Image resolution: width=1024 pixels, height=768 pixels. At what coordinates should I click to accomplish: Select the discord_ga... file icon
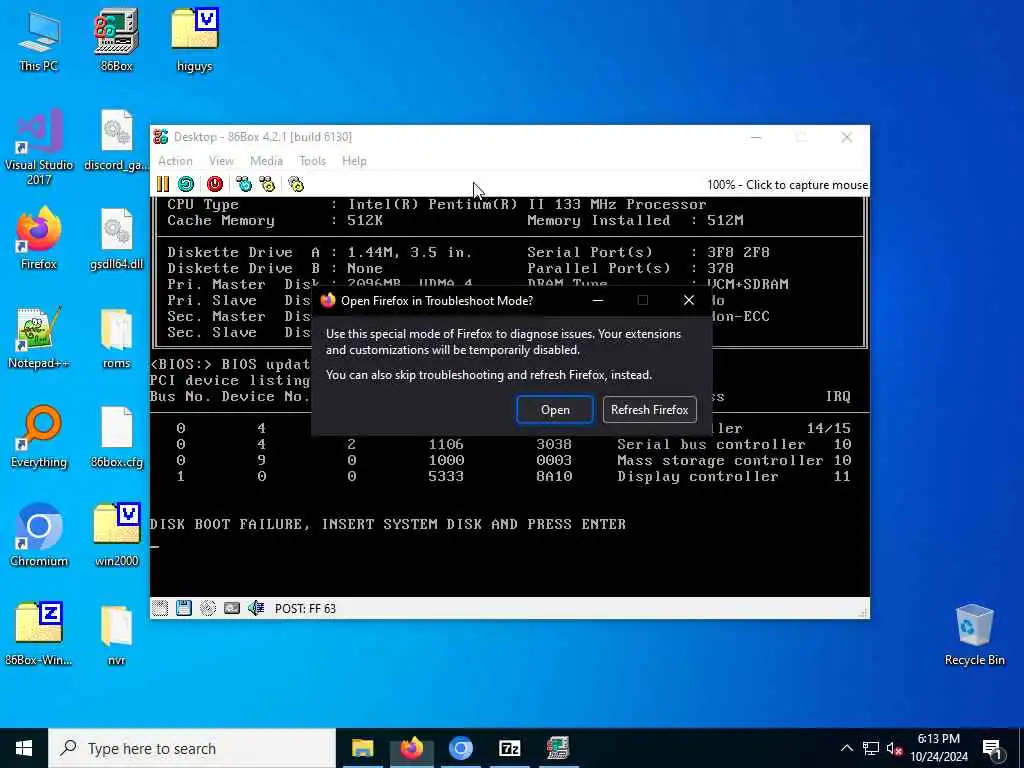coord(116,140)
